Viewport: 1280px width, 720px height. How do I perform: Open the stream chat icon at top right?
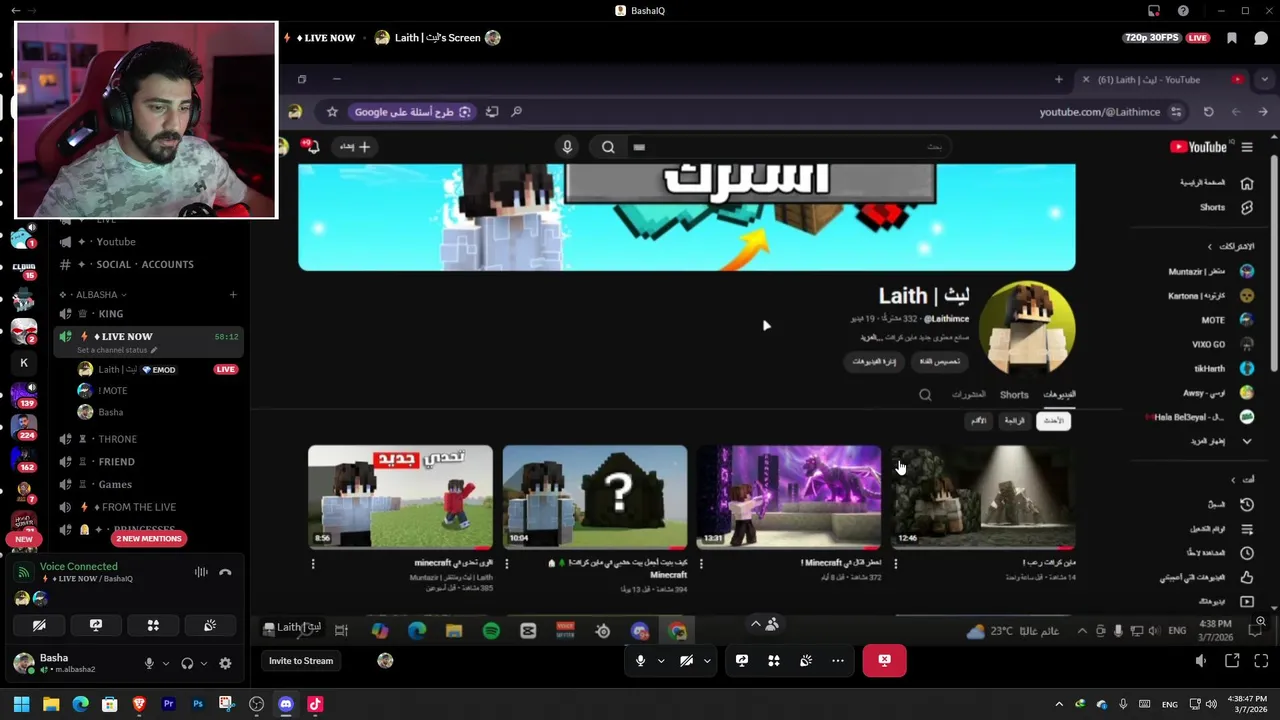point(1261,38)
